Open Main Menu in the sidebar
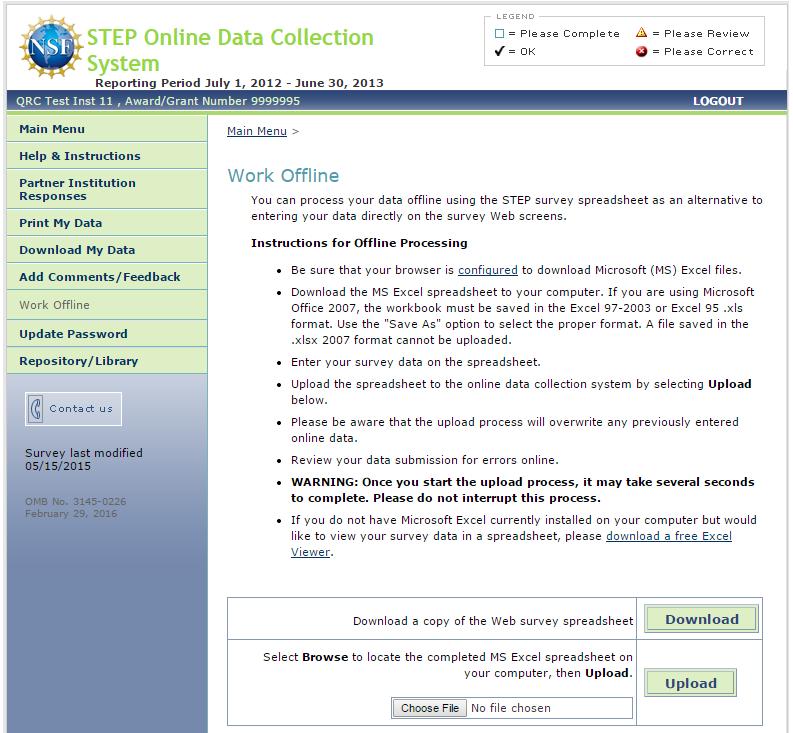This screenshot has width=793, height=733. tap(107, 129)
